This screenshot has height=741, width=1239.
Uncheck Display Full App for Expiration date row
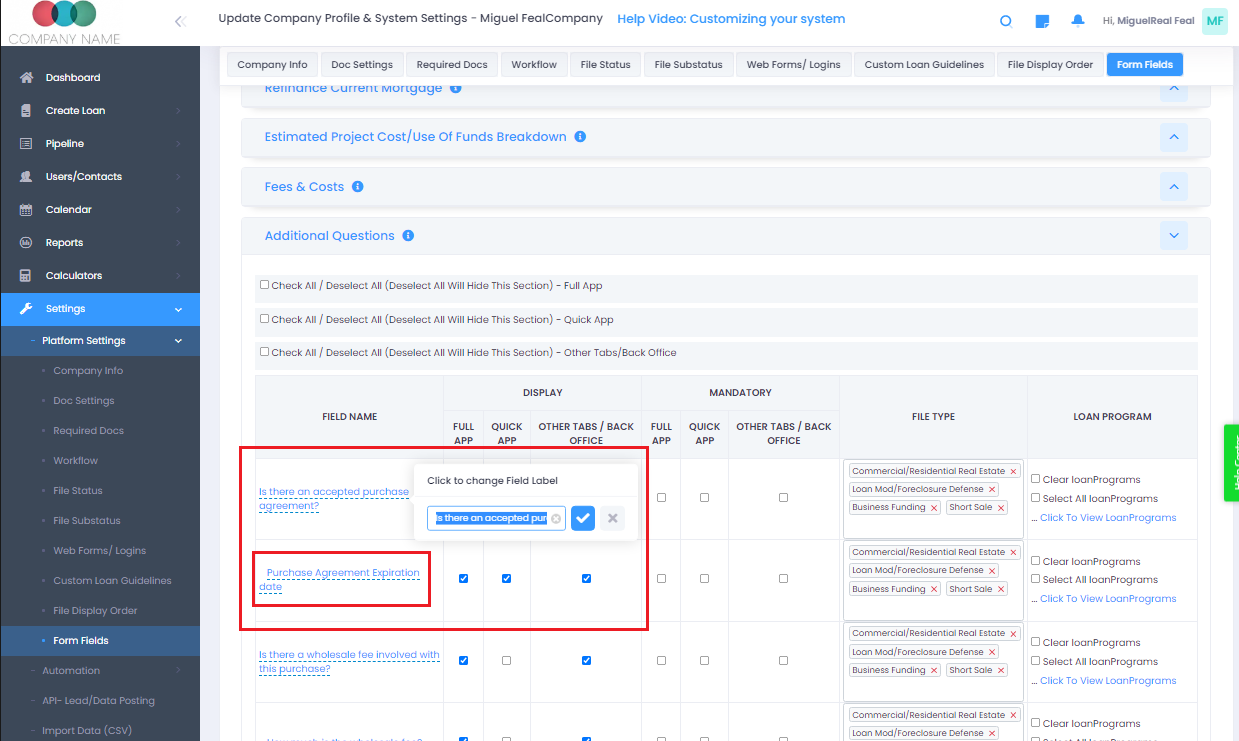click(463, 578)
